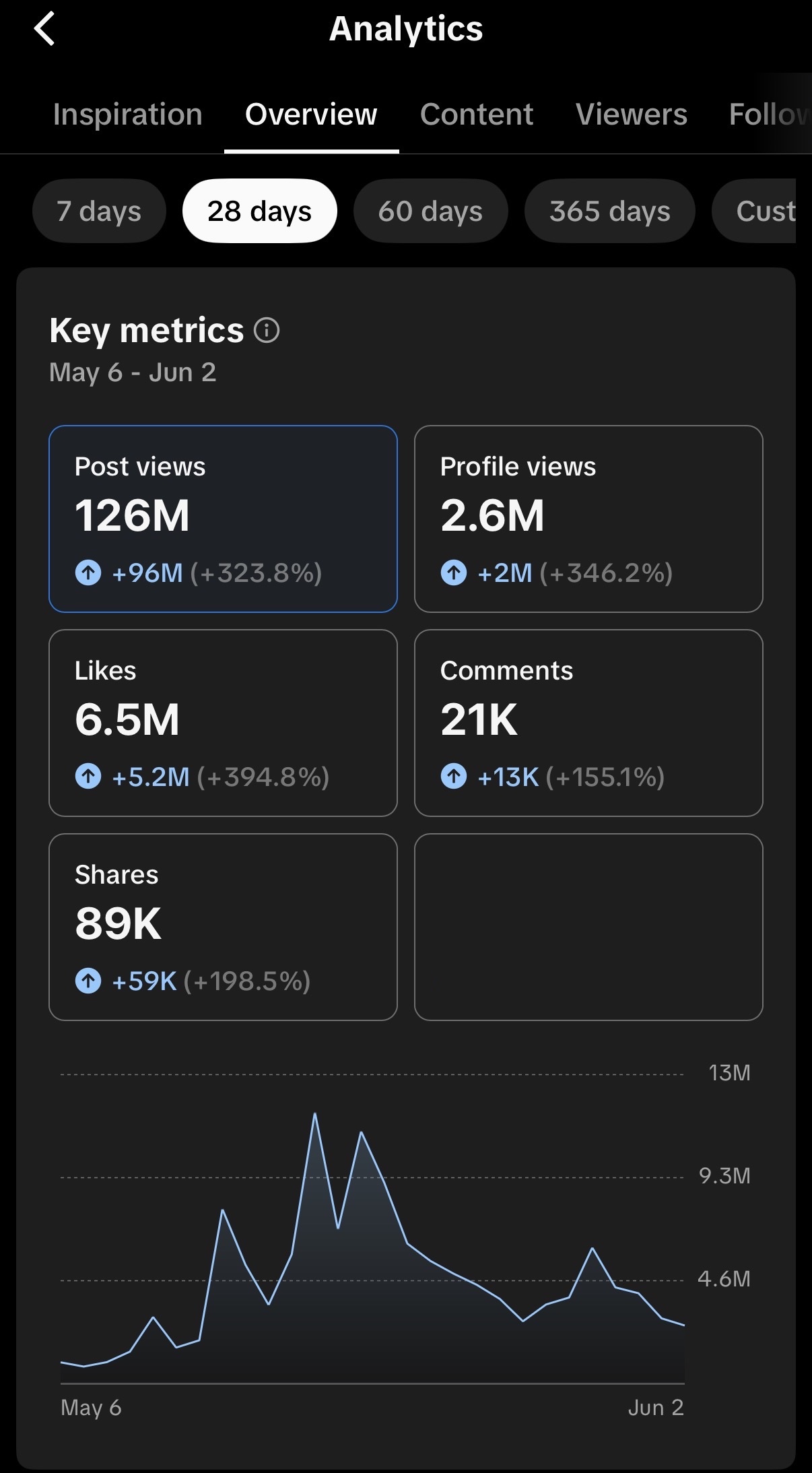Tap the (+155.1%) percentage
Viewport: 812px width, 1473px height.
[x=605, y=777]
